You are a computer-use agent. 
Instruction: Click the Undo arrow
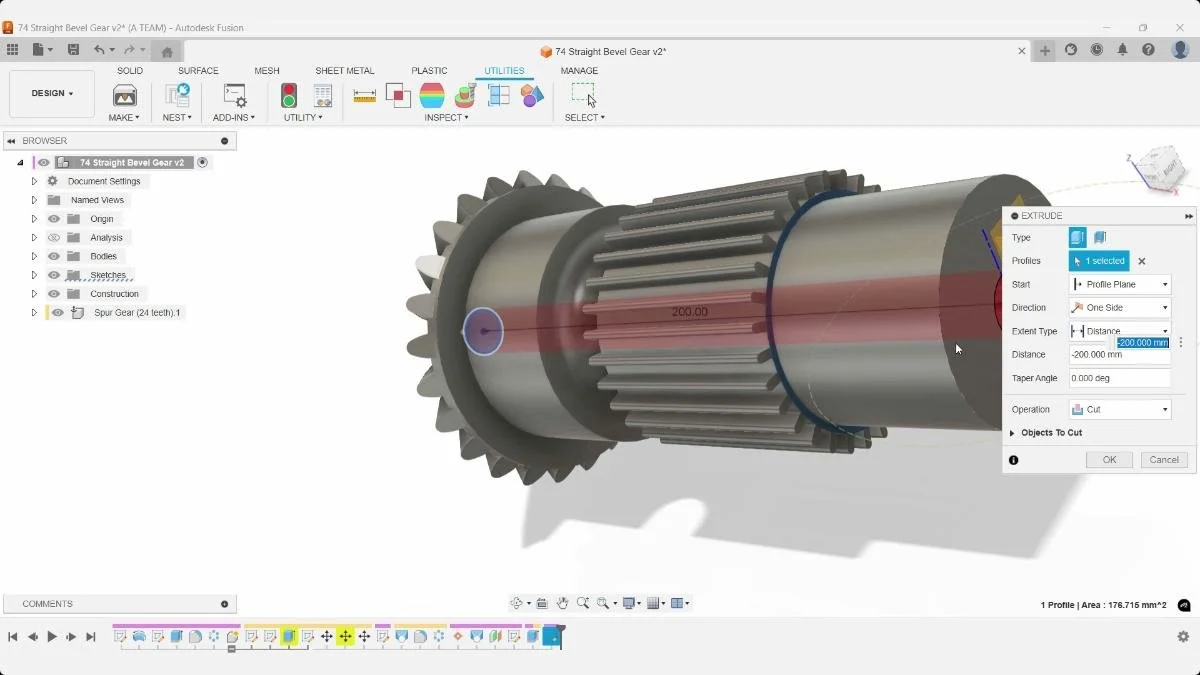(99, 50)
